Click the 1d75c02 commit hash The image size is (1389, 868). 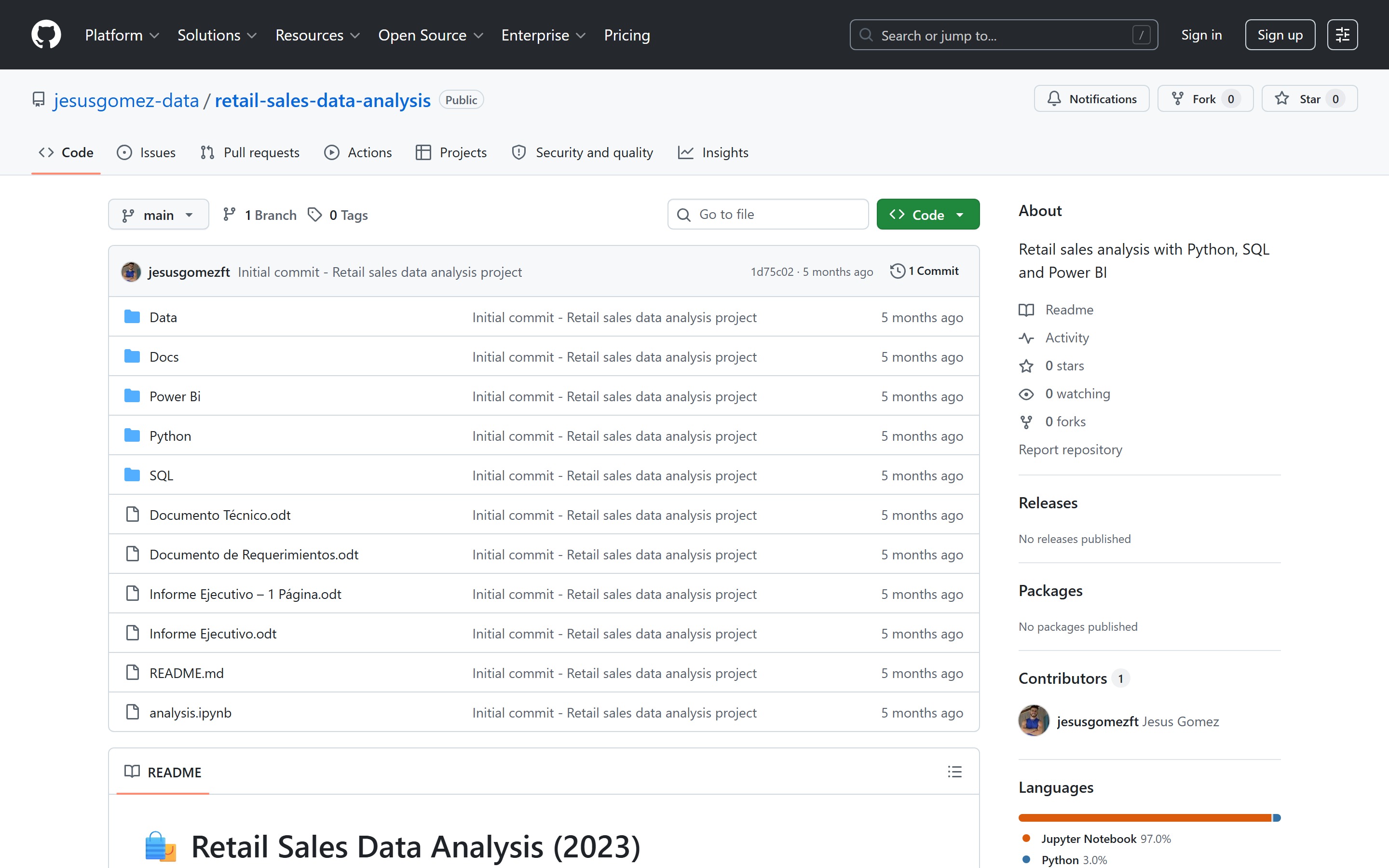coord(772,271)
